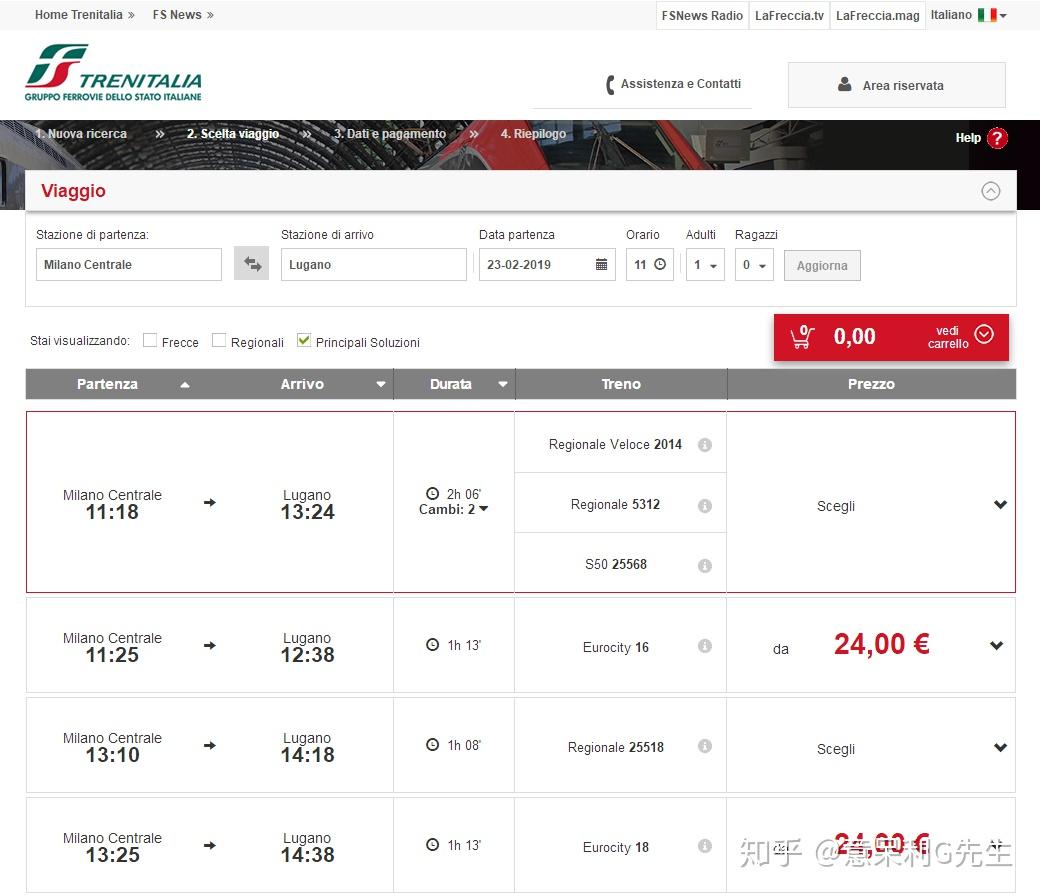This screenshot has width=1040, height=896.
Task: Open LaFreccia.tv link
Action: [789, 15]
